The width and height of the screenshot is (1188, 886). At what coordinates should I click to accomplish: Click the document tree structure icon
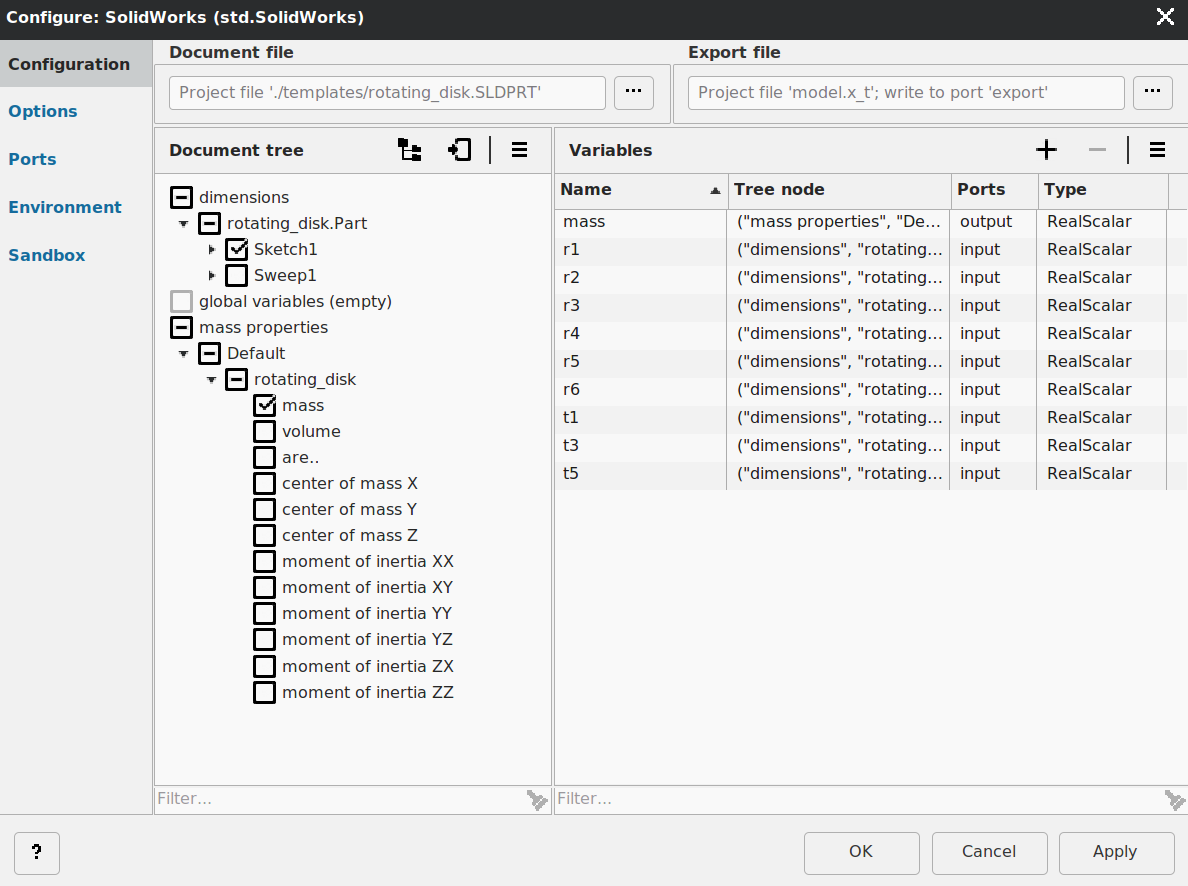(410, 150)
